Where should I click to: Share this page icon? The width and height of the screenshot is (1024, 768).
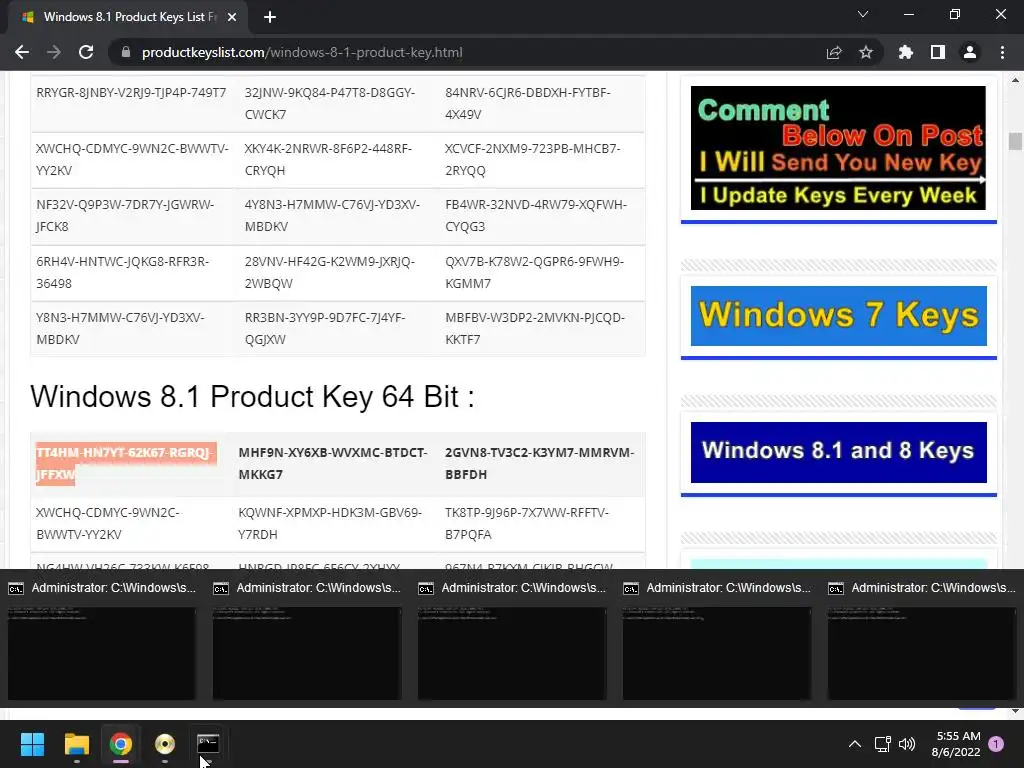coord(834,52)
